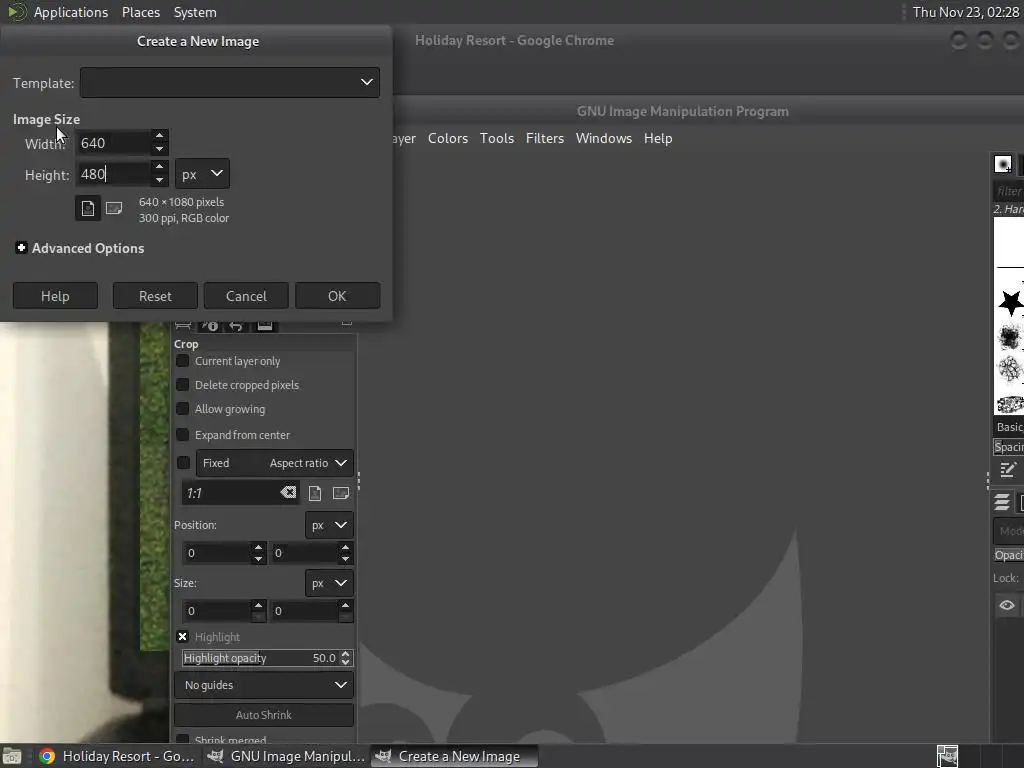Open the px unit dropdown in Image Size
Viewport: 1024px width, 768px height.
tap(202, 174)
